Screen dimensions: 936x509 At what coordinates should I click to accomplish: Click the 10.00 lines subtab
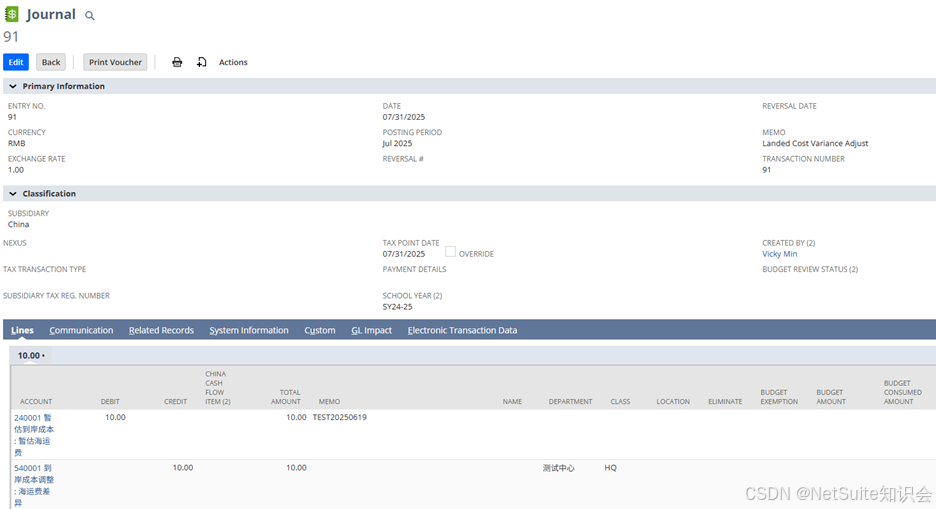click(x=30, y=356)
